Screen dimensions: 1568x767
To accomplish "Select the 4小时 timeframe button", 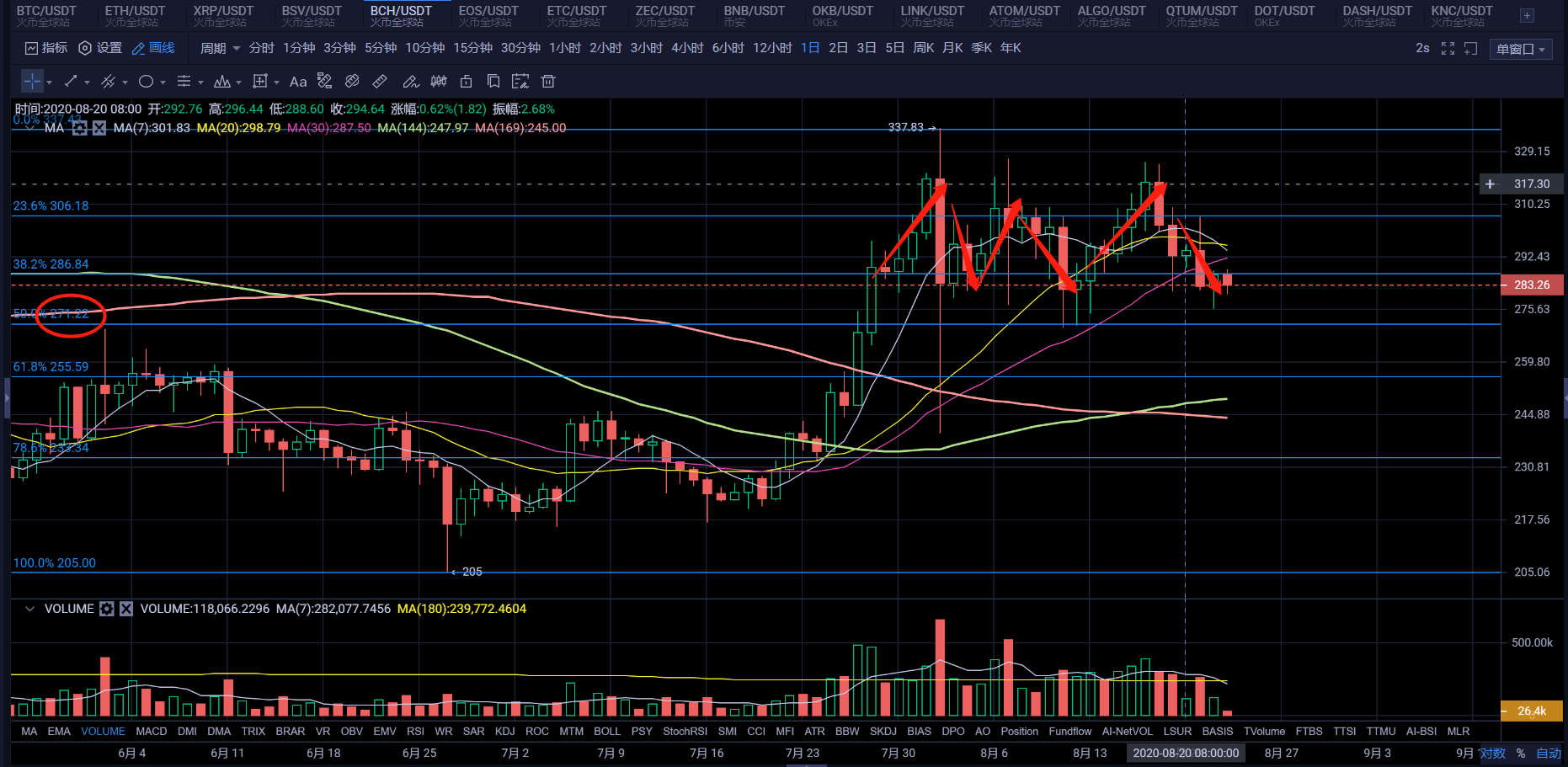I will (x=687, y=48).
